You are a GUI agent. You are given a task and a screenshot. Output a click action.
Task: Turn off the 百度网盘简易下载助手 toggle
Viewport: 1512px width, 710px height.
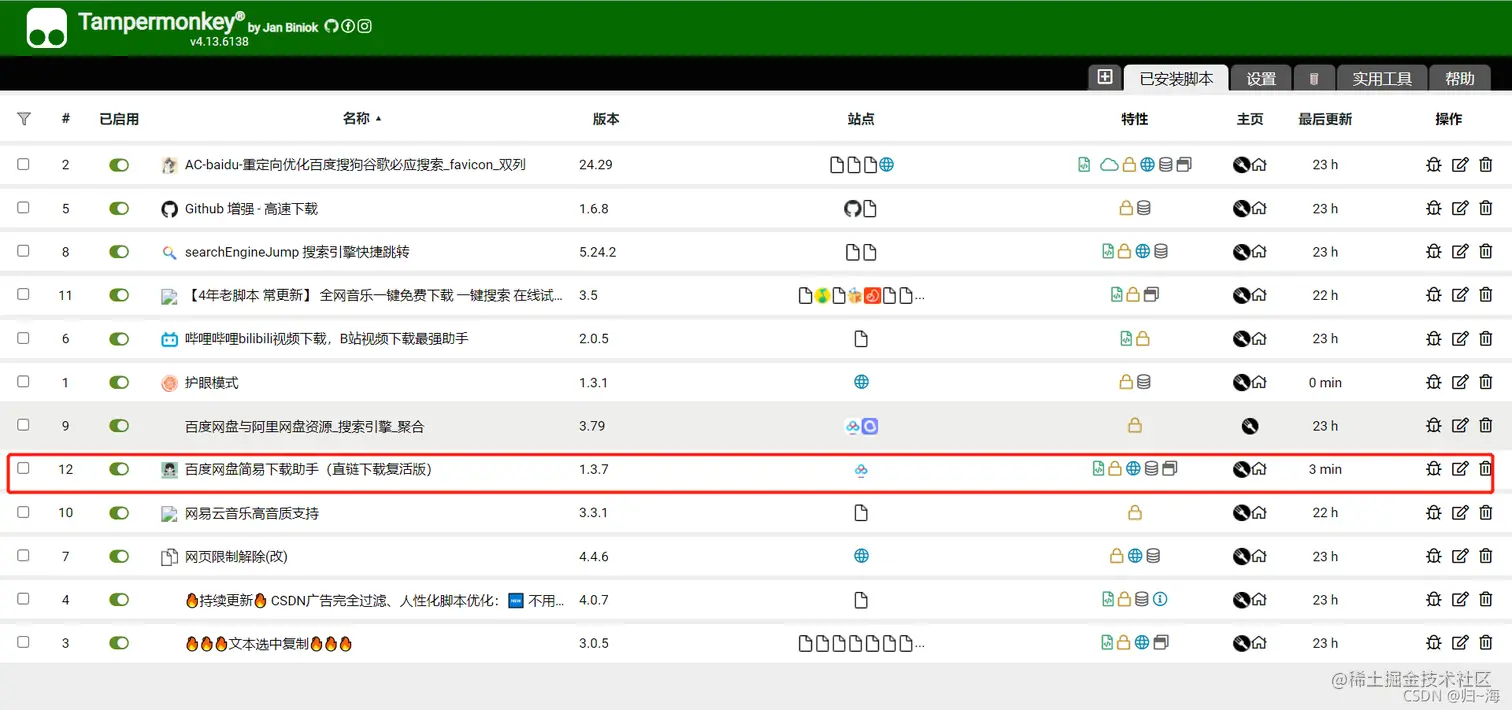tap(119, 469)
